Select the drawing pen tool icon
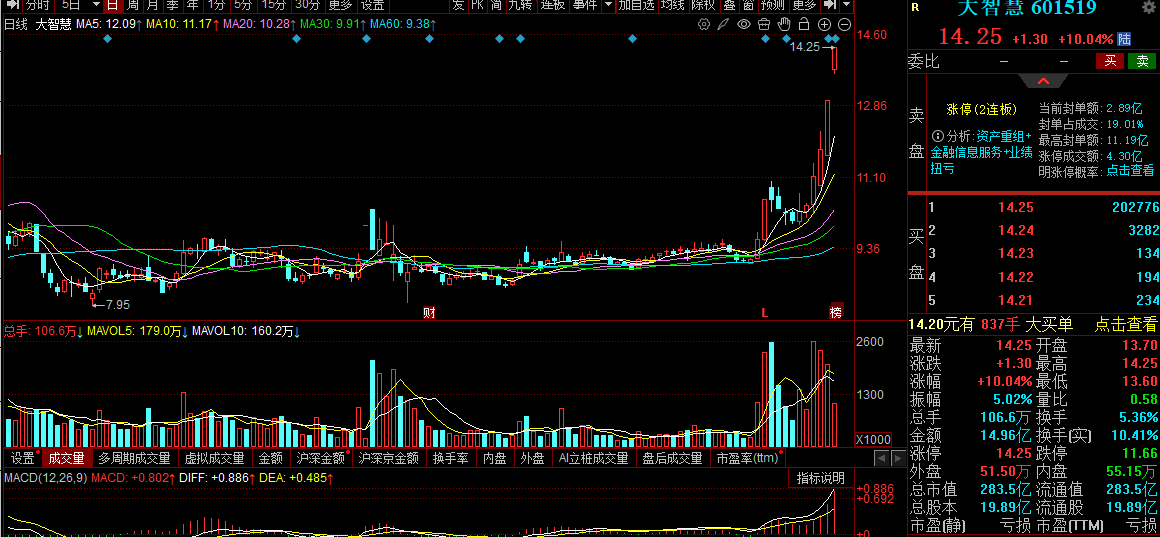This screenshot has width=1160, height=537. (x=724, y=24)
